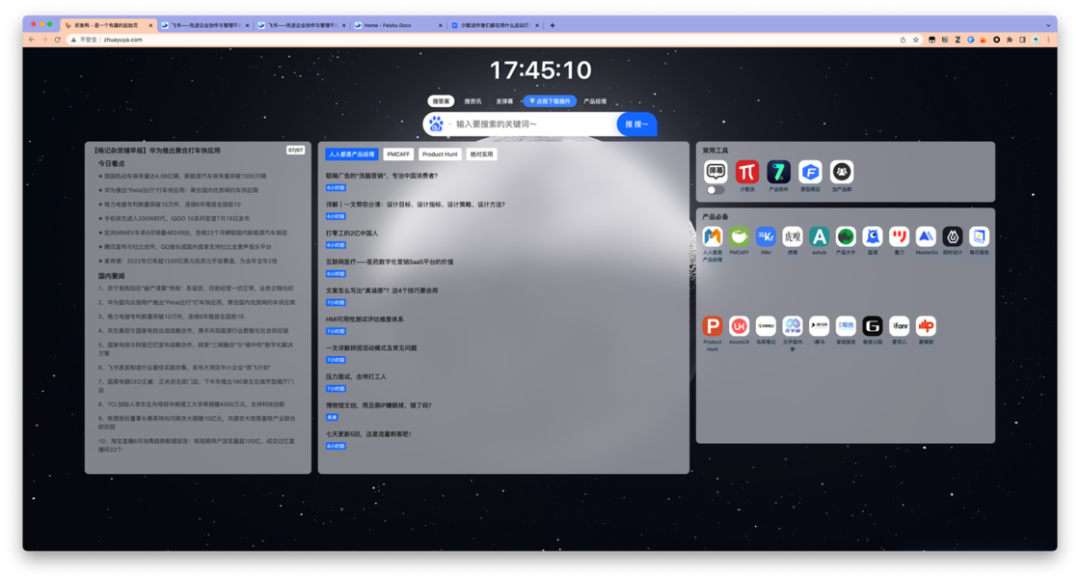Open the 发现报告 icon
Image resolution: width=1080 pixels, height=581 pixels.
[845, 326]
